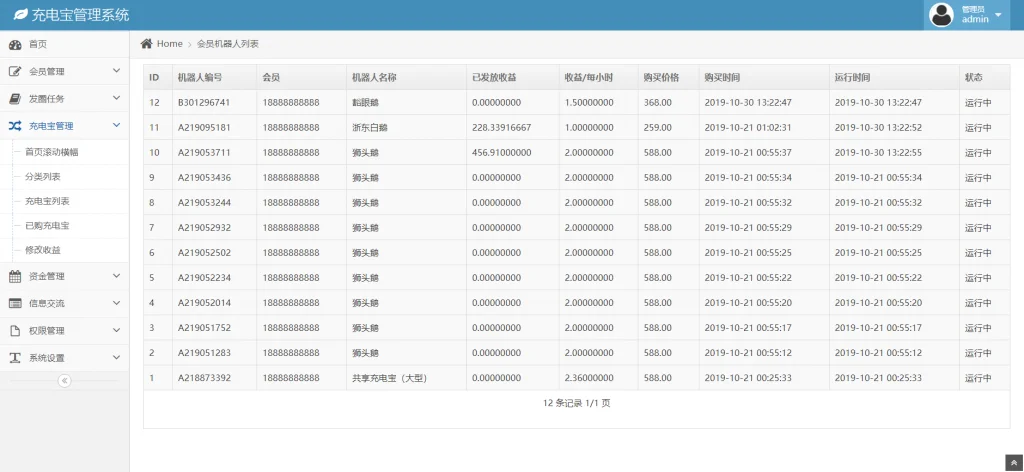Screen dimensions: 1024x472
Task: Click robot name 共享充电宝（大型）
Action: 389,378
